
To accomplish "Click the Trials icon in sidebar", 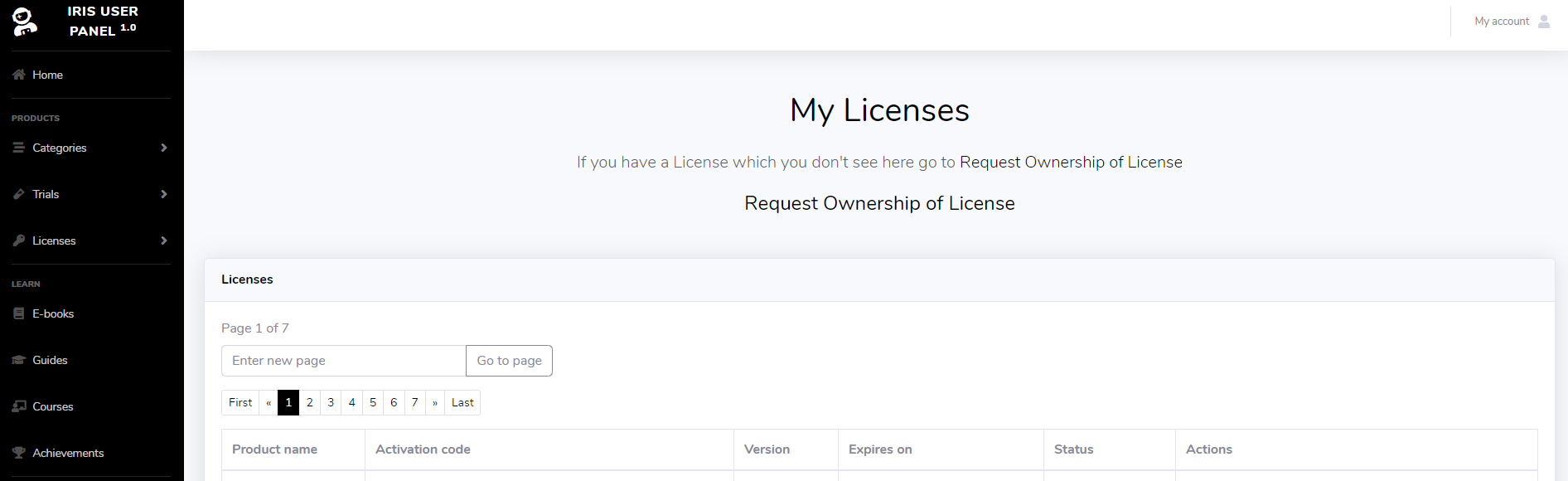I will point(19,194).
